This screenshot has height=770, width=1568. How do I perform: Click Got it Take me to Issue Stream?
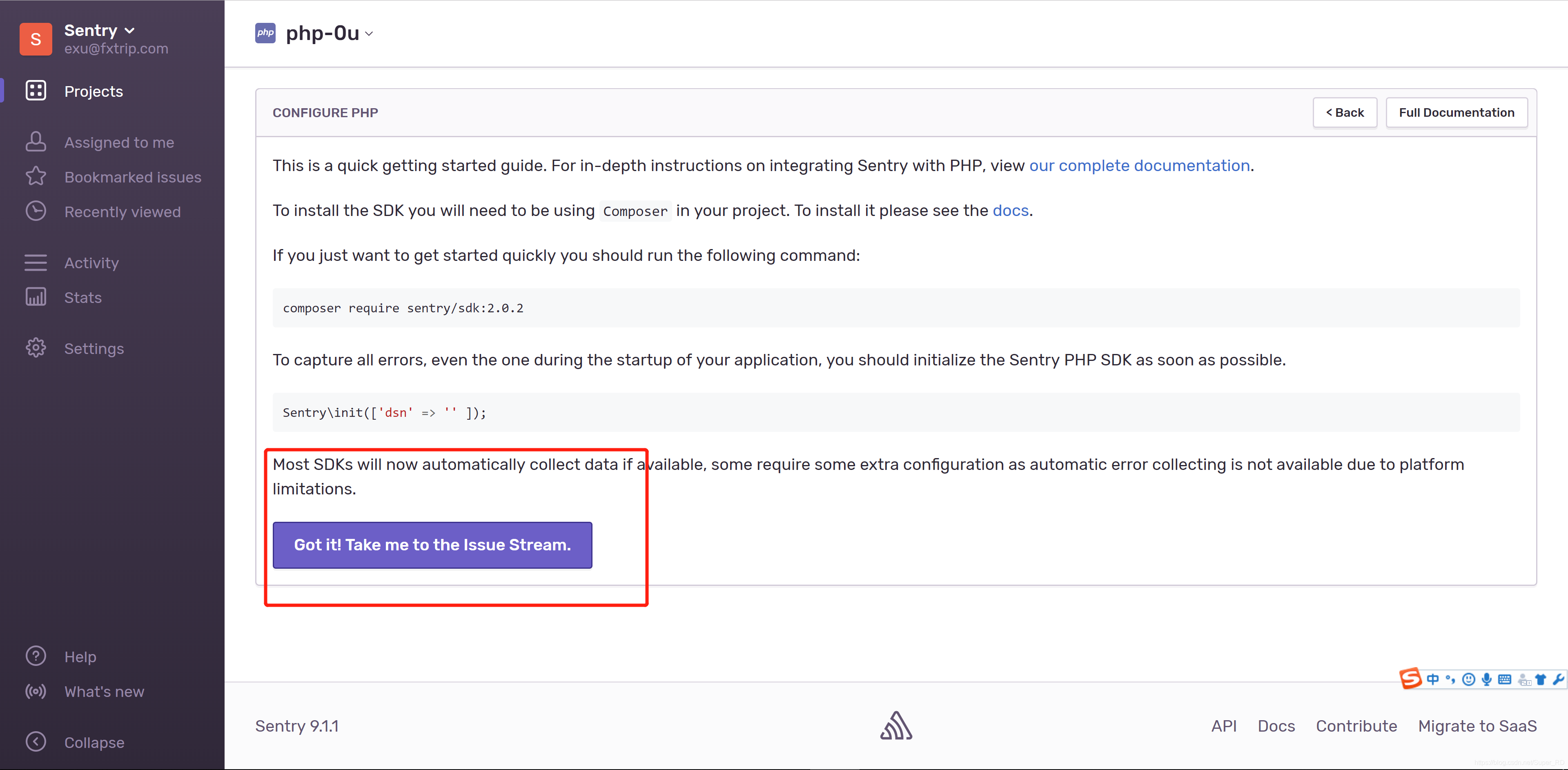click(x=432, y=545)
